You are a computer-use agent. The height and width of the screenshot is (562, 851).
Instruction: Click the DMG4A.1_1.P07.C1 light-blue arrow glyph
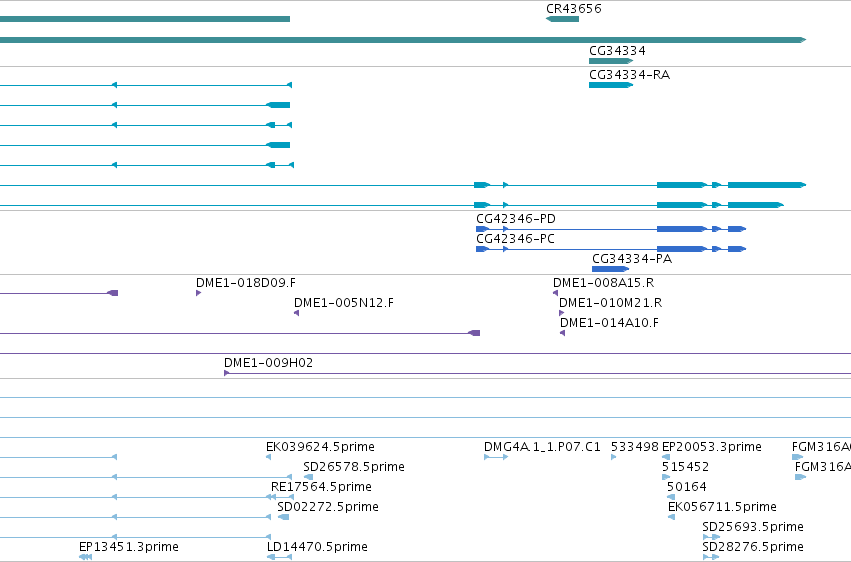496,457
